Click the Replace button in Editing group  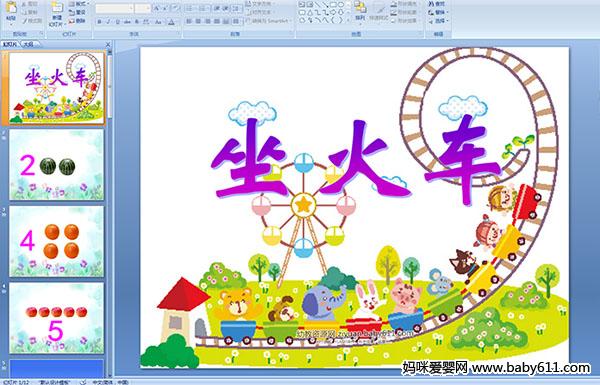pos(438,12)
